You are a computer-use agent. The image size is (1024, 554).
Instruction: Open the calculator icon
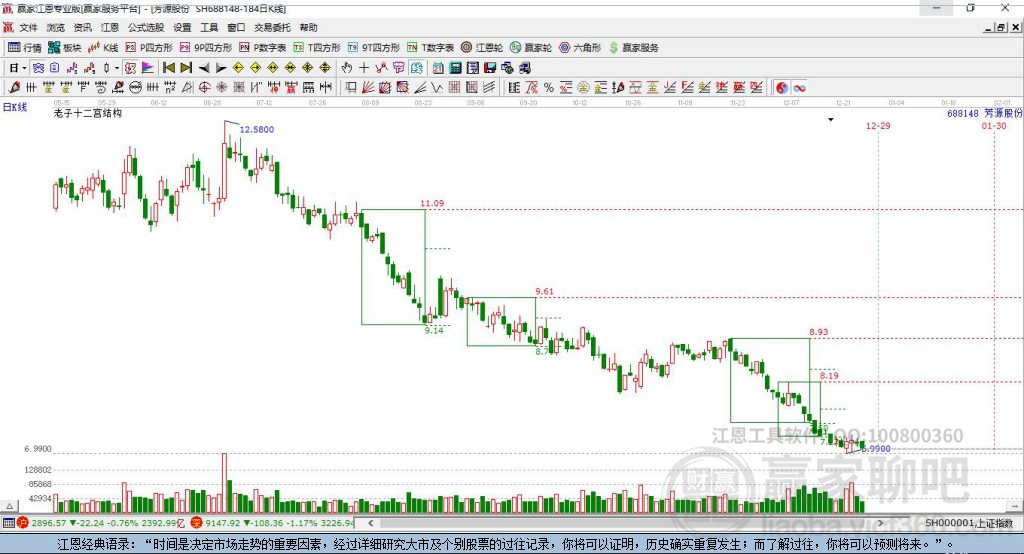pos(455,68)
